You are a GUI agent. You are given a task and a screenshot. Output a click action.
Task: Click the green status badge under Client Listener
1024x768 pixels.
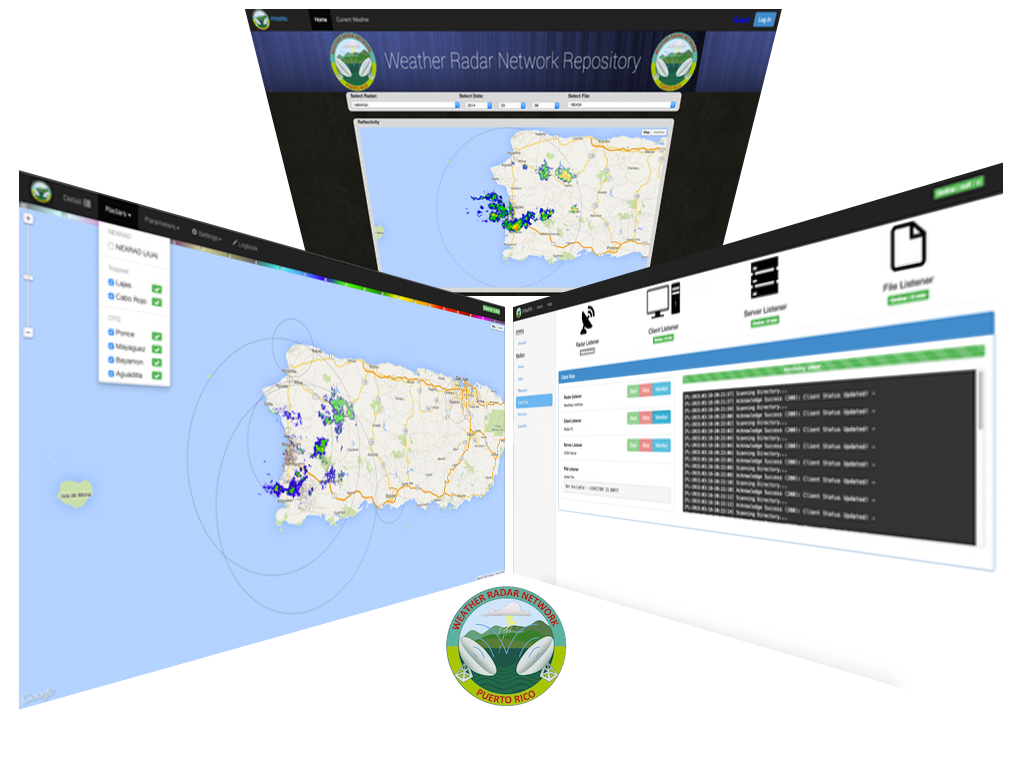[664, 340]
